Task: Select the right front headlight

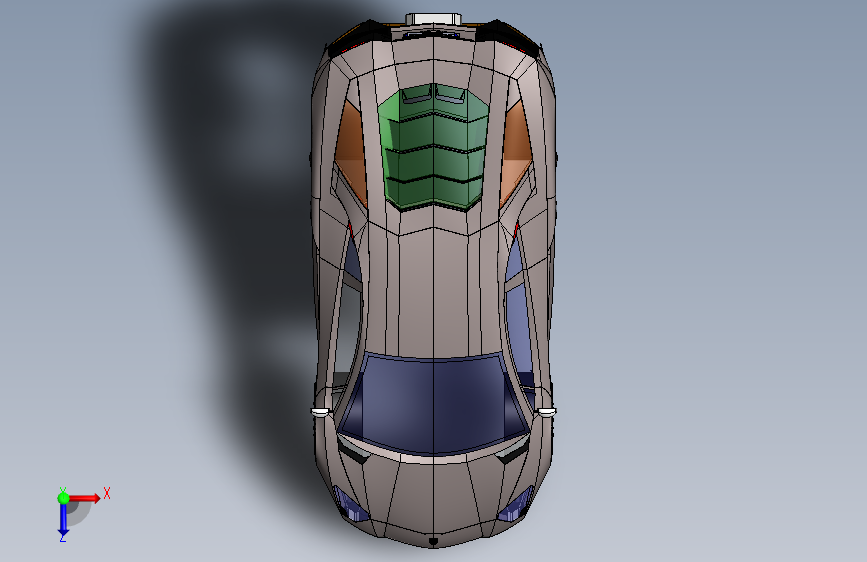Action: tap(517, 504)
